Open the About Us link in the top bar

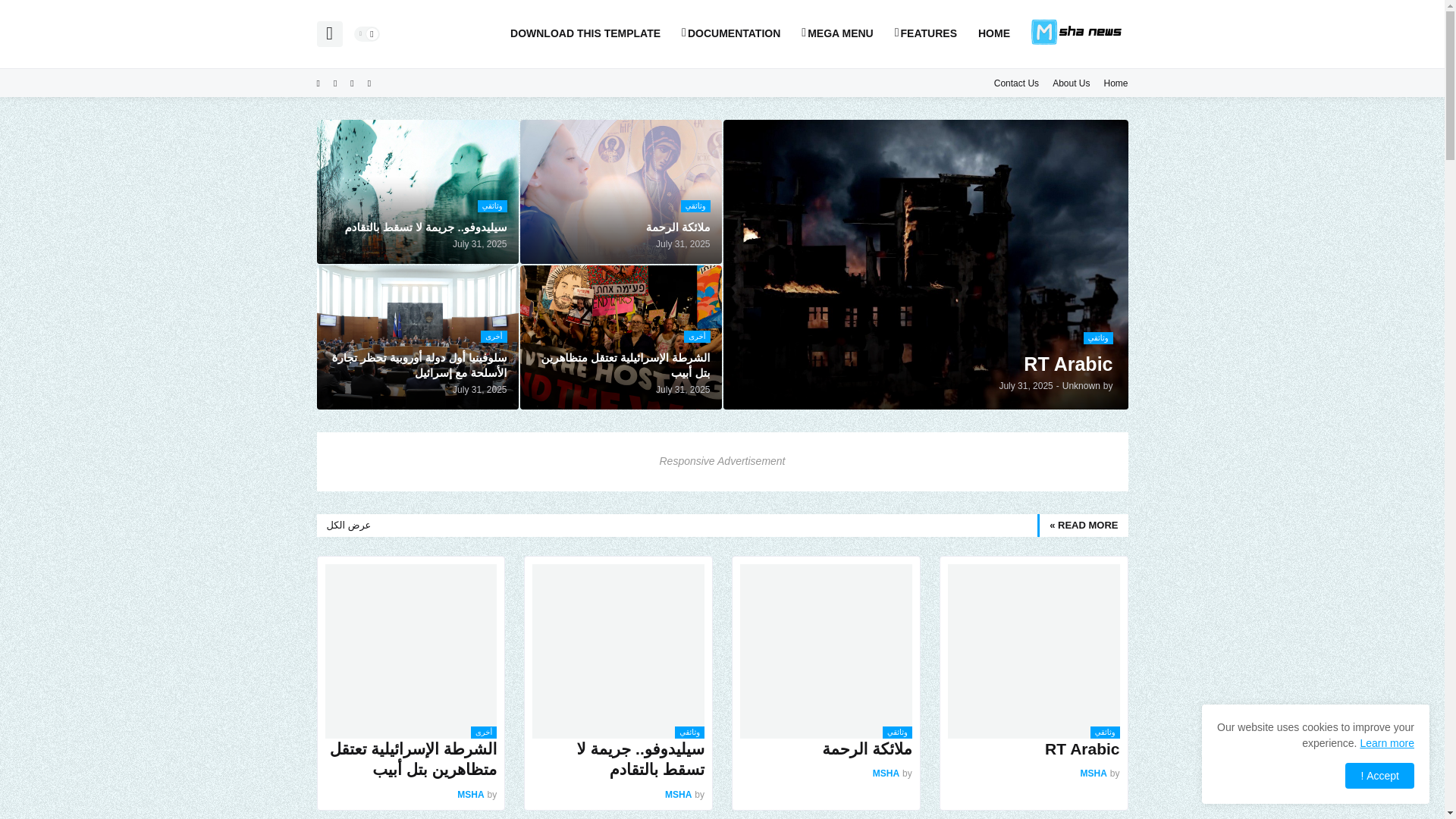click(1071, 83)
